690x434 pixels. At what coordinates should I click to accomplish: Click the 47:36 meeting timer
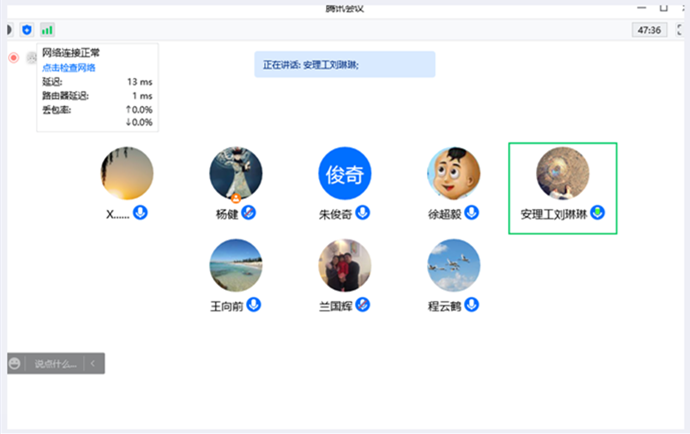pos(649,30)
